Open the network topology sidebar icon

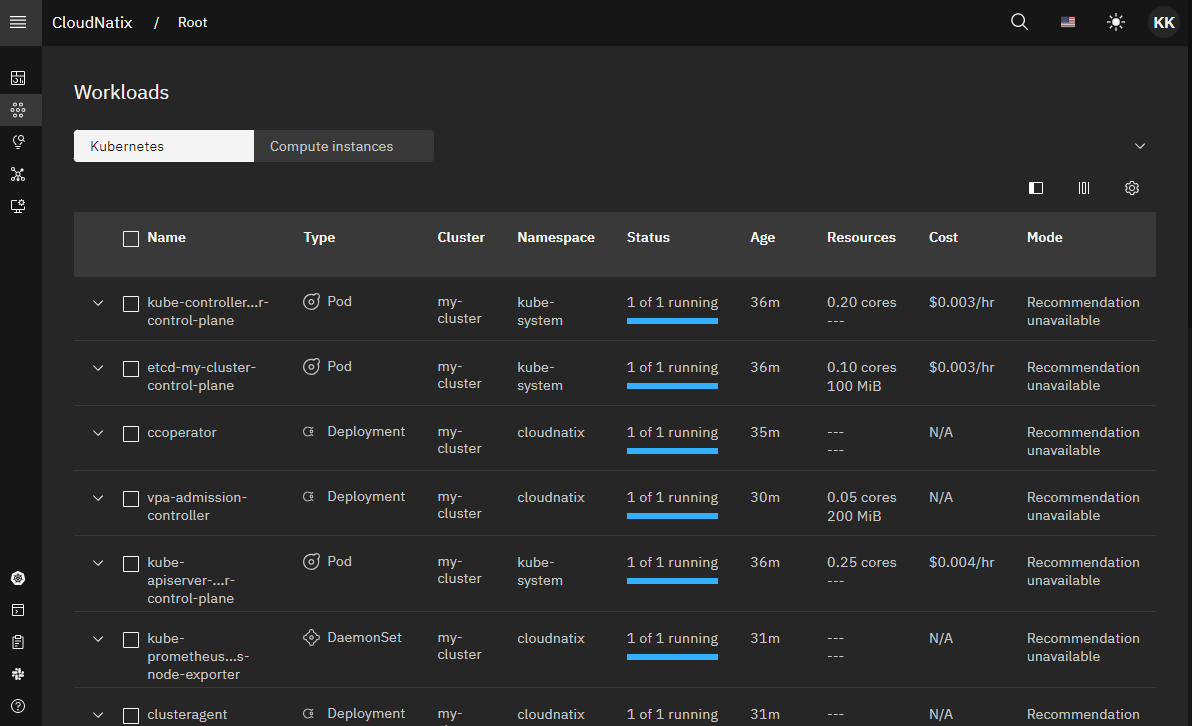[18, 174]
